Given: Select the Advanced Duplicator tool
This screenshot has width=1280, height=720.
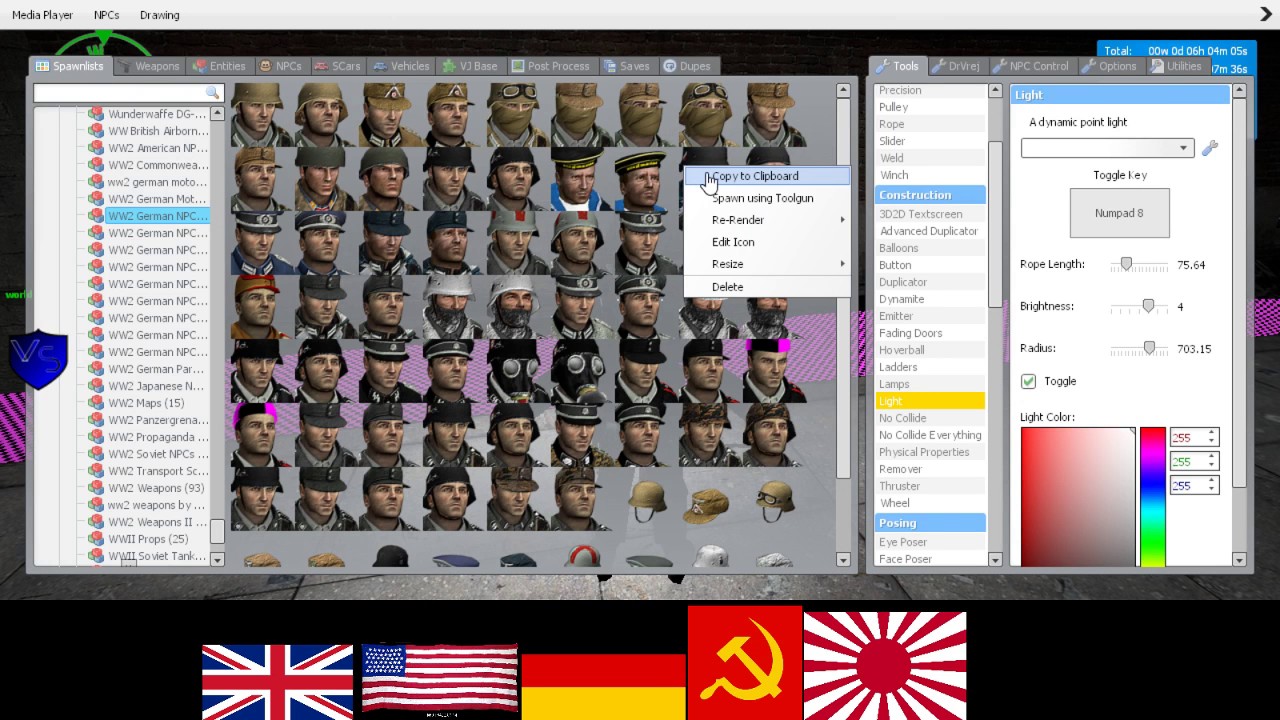Looking at the screenshot, I should tap(928, 231).
